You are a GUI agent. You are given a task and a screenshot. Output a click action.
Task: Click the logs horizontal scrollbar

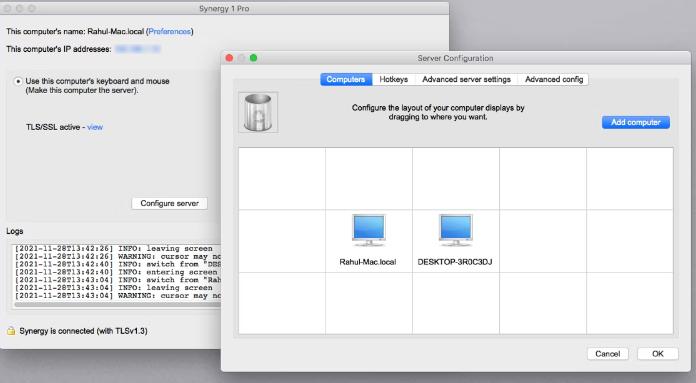(x=118, y=304)
